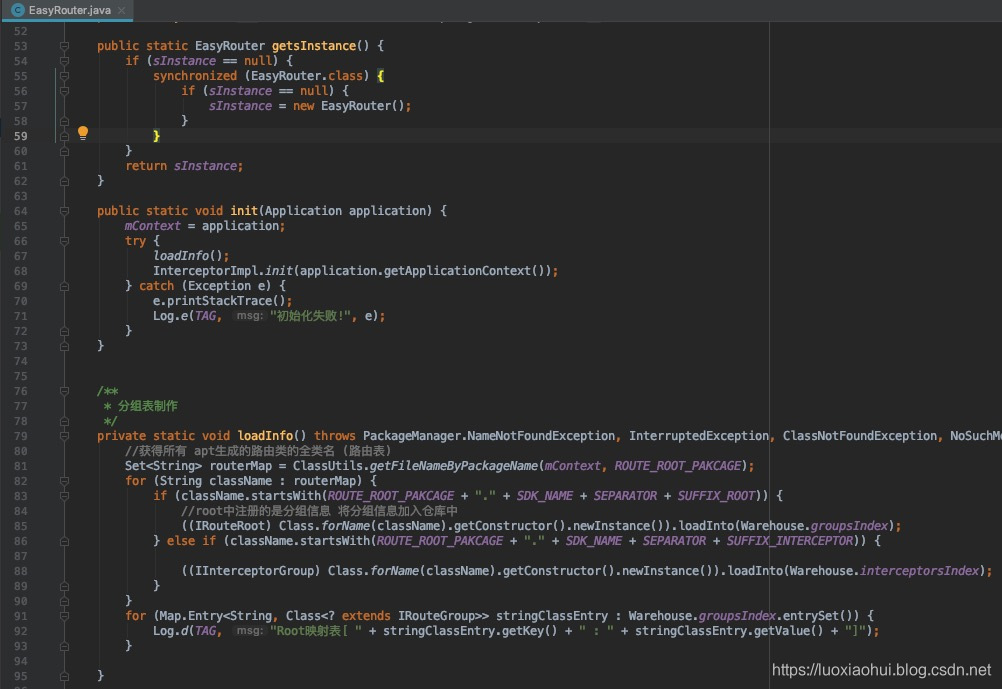Click line number 59 in gutter
This screenshot has width=1002, height=689.
tap(20, 136)
